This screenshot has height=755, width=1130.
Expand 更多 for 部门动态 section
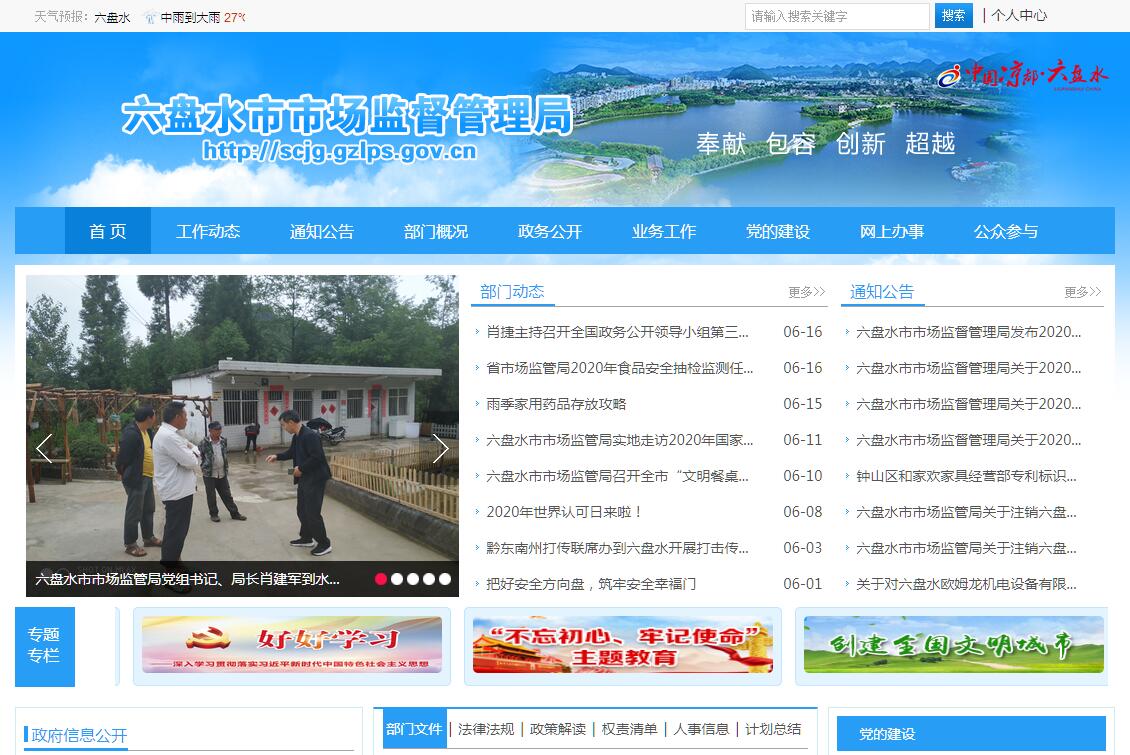coord(806,292)
